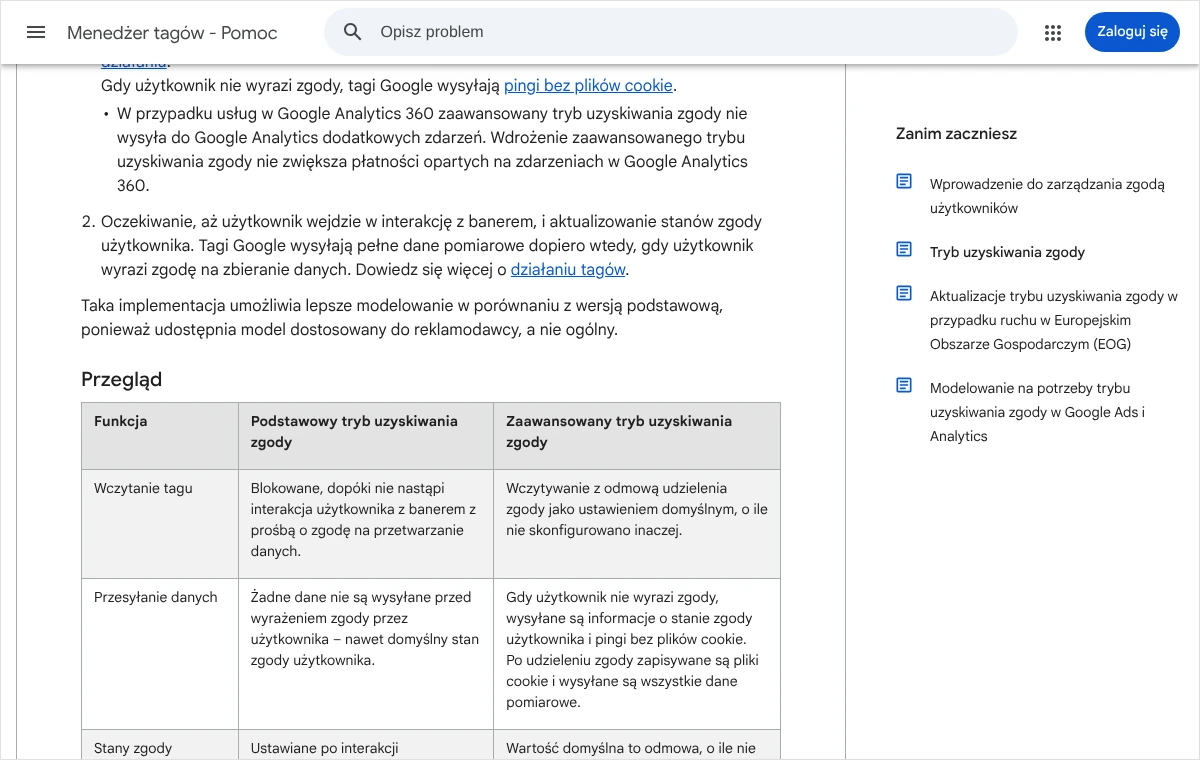Click cell starting Wczytywanie z odmową udzielenia
Image resolution: width=1200 pixels, height=760 pixels.
pyautogui.click(x=637, y=524)
